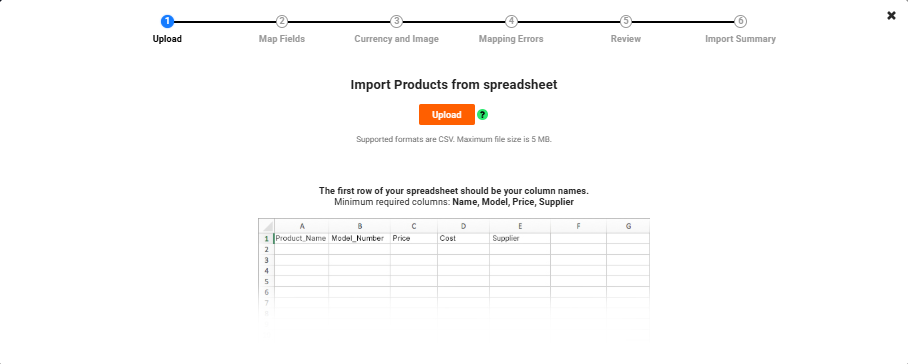Open the Review step label
Viewport: 908px width, 364px height.
pos(625,39)
